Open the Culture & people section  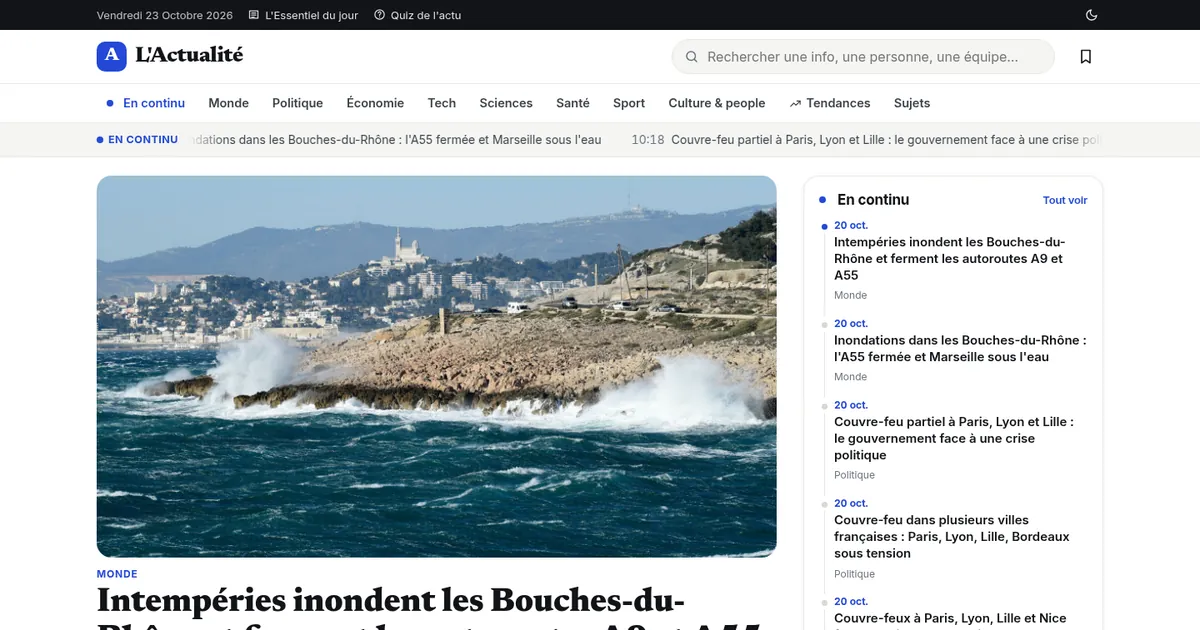click(x=716, y=103)
